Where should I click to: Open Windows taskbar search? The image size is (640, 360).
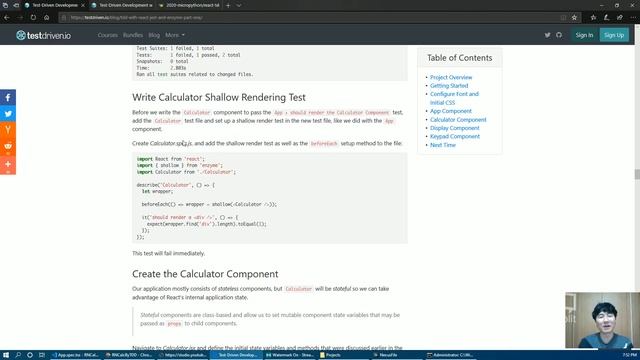[x=18, y=355]
